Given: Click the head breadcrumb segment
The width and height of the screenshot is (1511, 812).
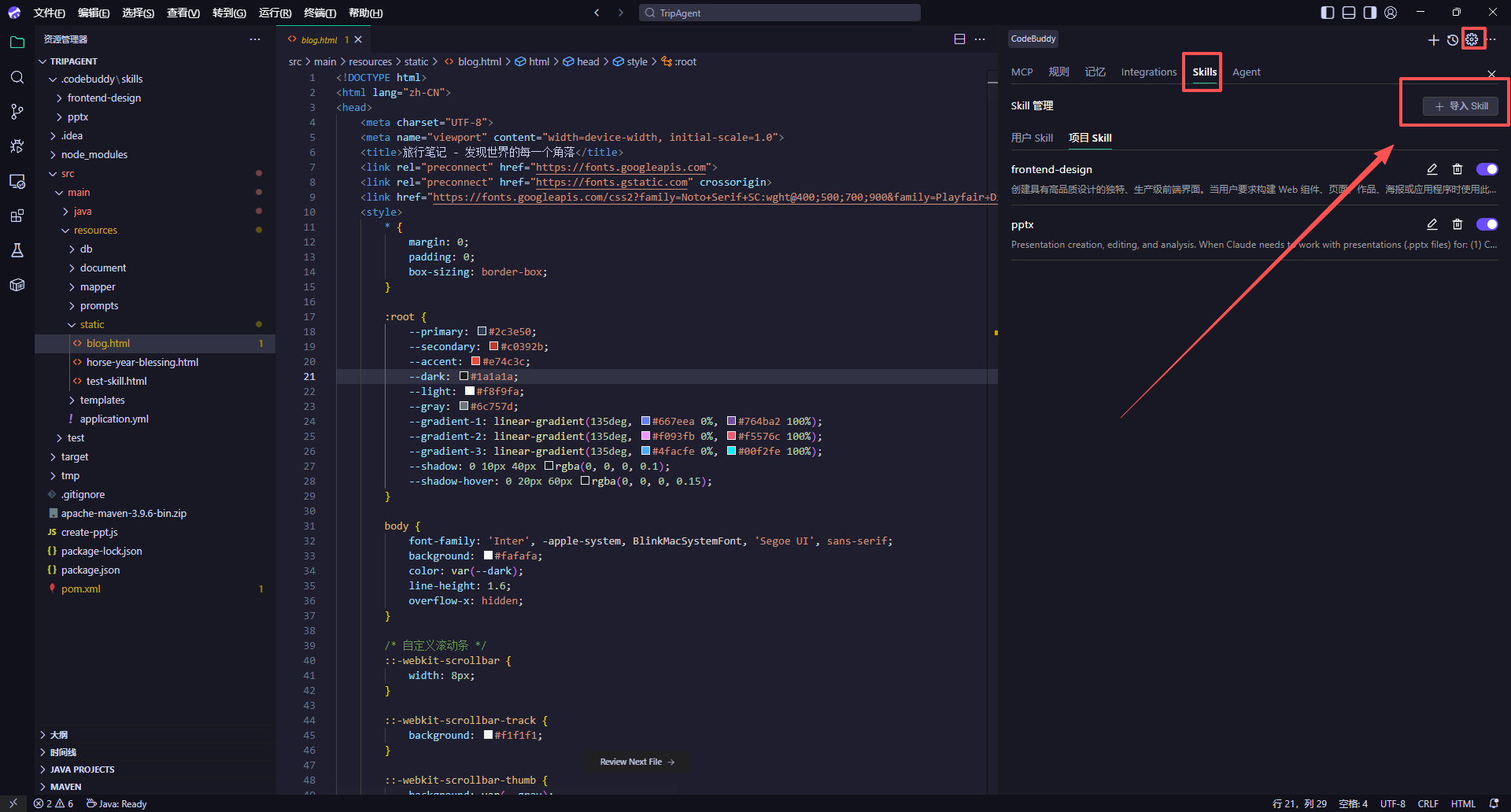Looking at the screenshot, I should pyautogui.click(x=587, y=61).
